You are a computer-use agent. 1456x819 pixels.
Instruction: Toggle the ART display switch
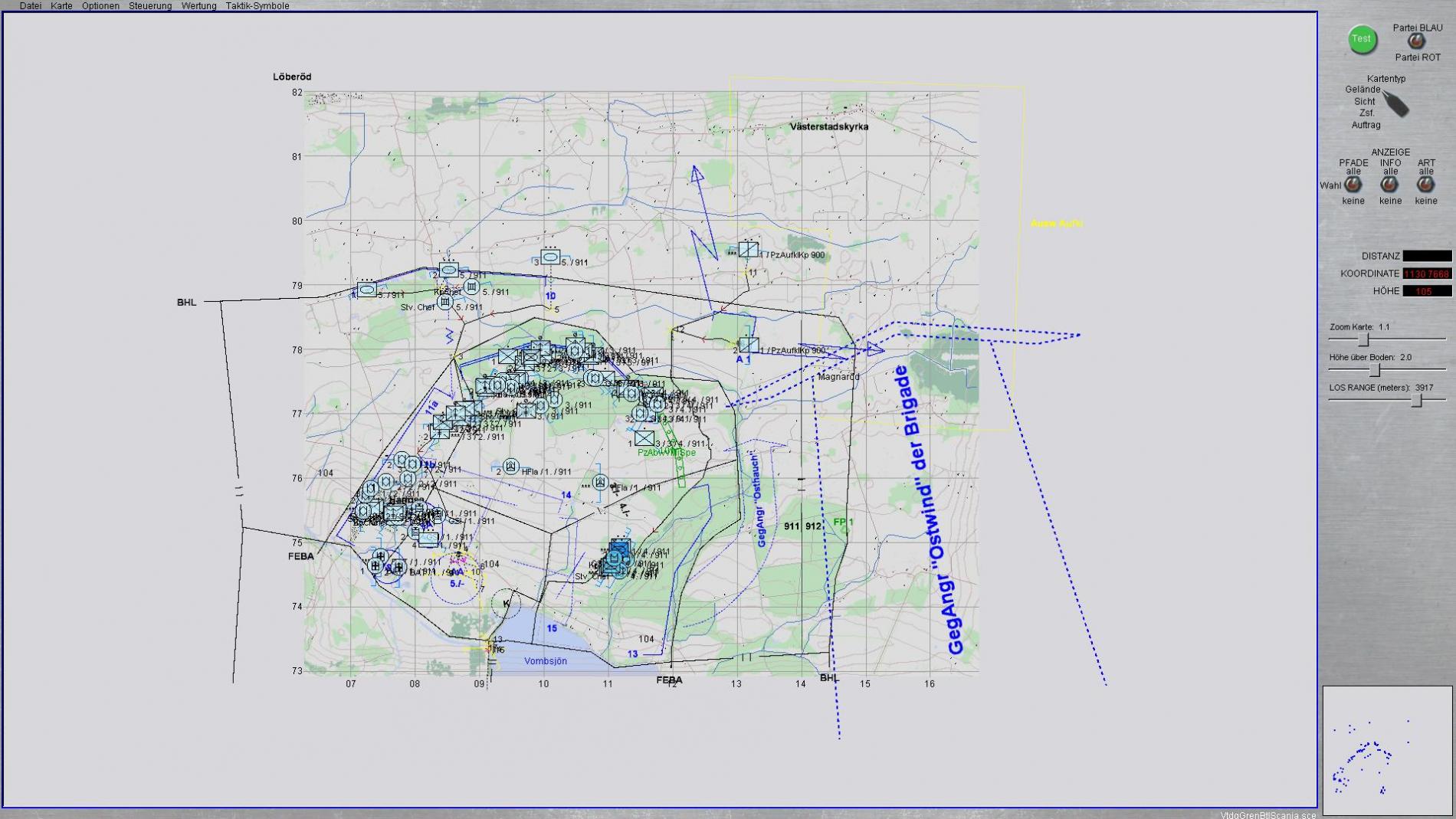[x=1425, y=185]
